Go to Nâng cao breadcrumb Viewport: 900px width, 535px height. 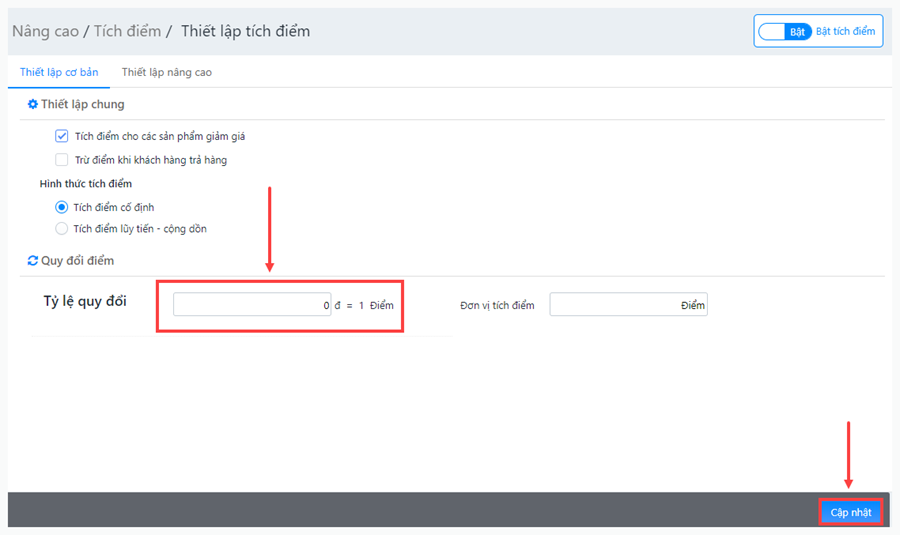45,31
